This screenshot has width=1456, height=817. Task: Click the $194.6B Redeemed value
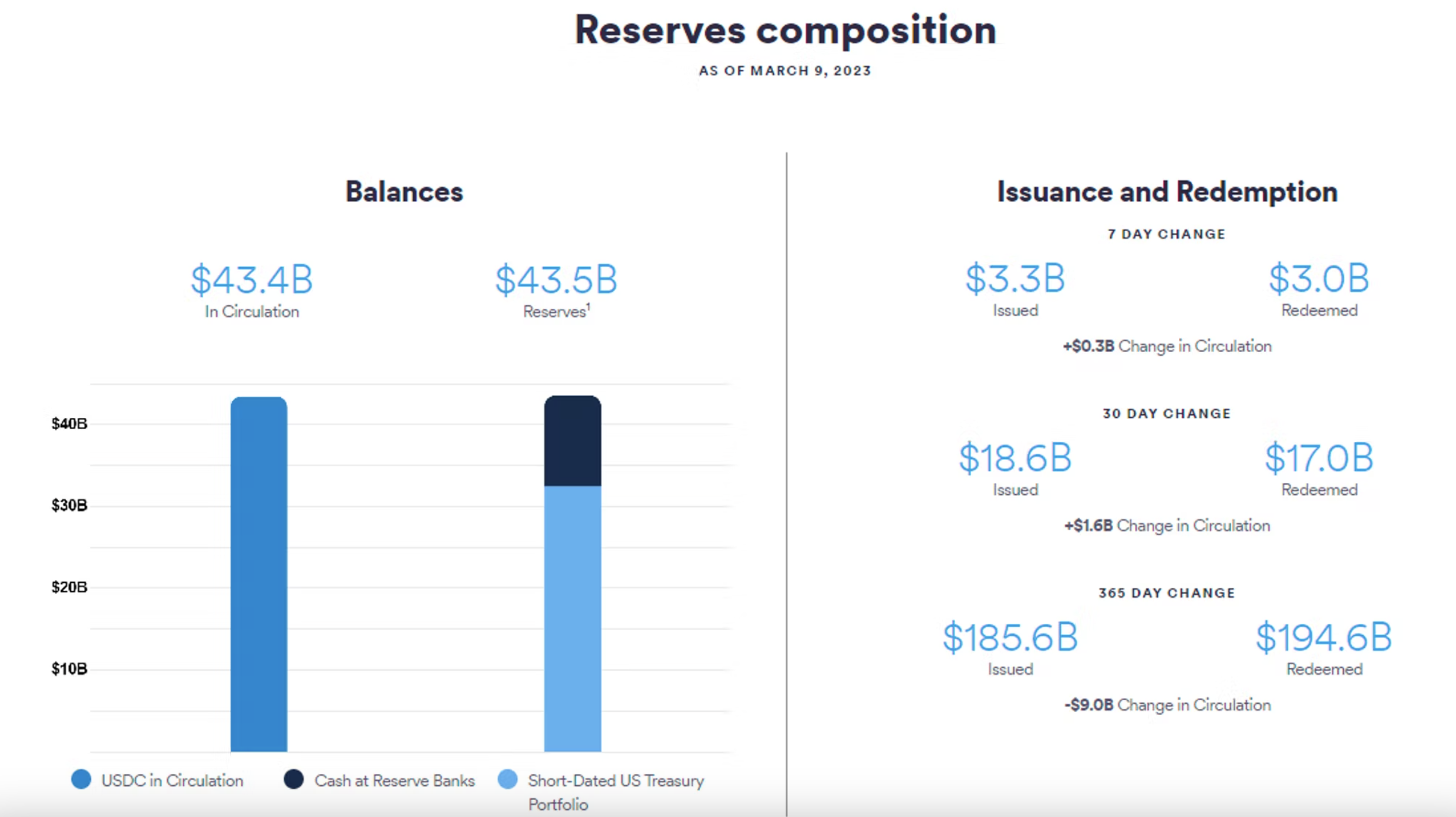(x=1324, y=637)
